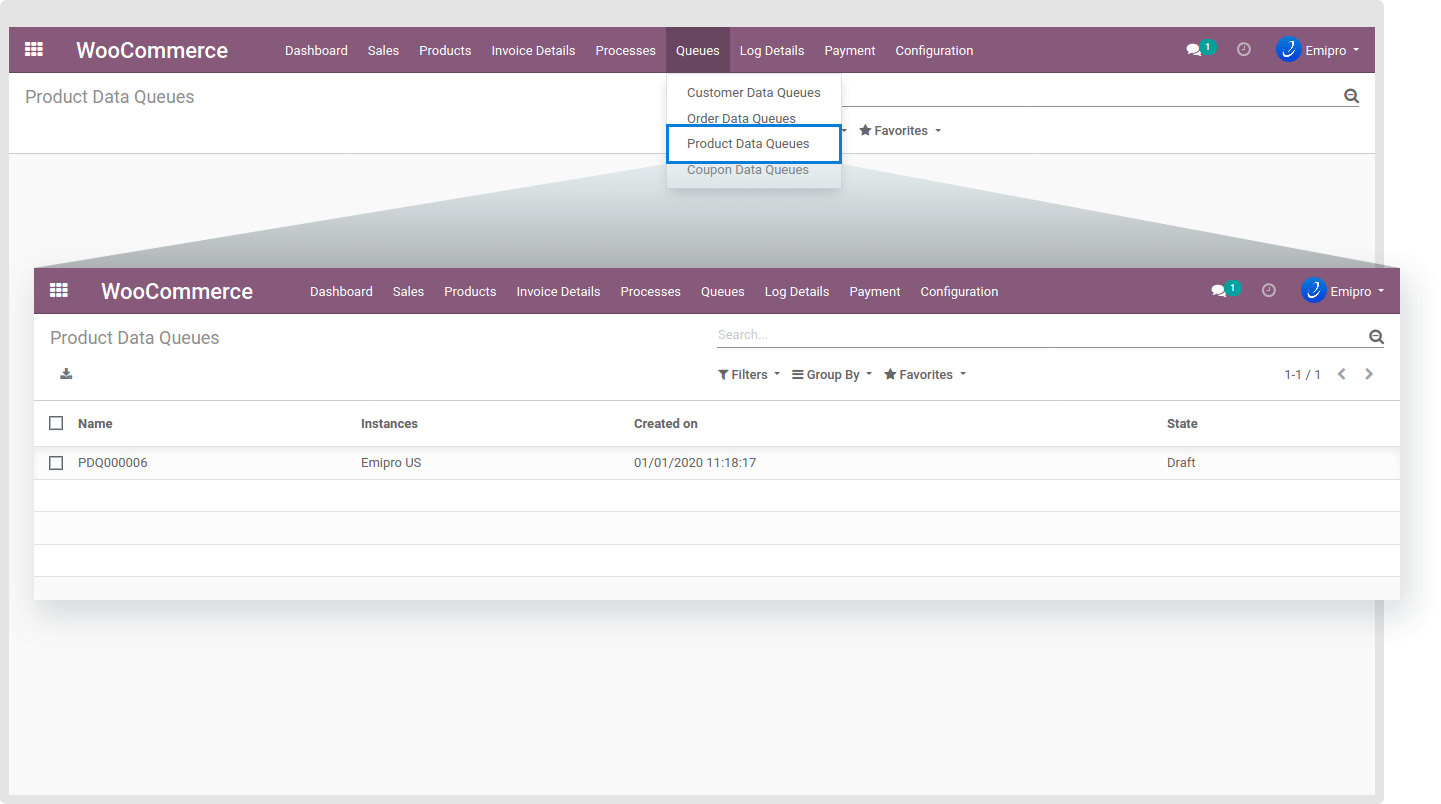
Task: Choose Order Data Queues from dropdown
Action: pos(741,118)
